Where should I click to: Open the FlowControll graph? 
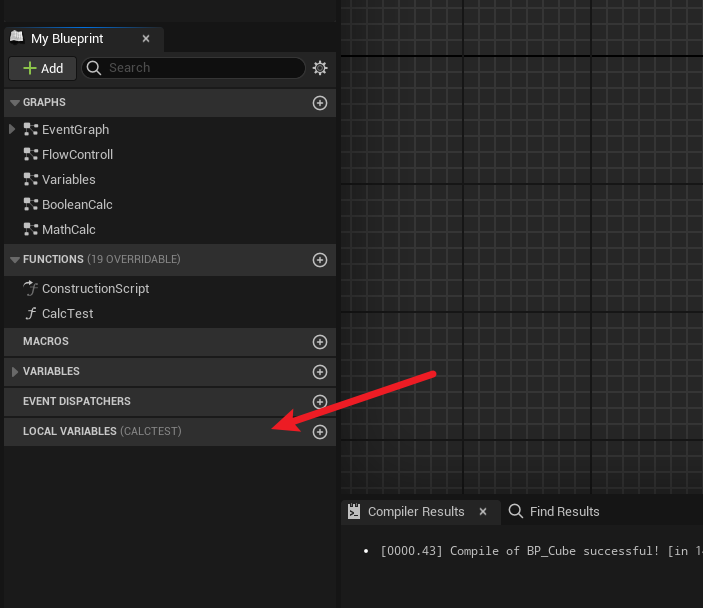click(77, 154)
